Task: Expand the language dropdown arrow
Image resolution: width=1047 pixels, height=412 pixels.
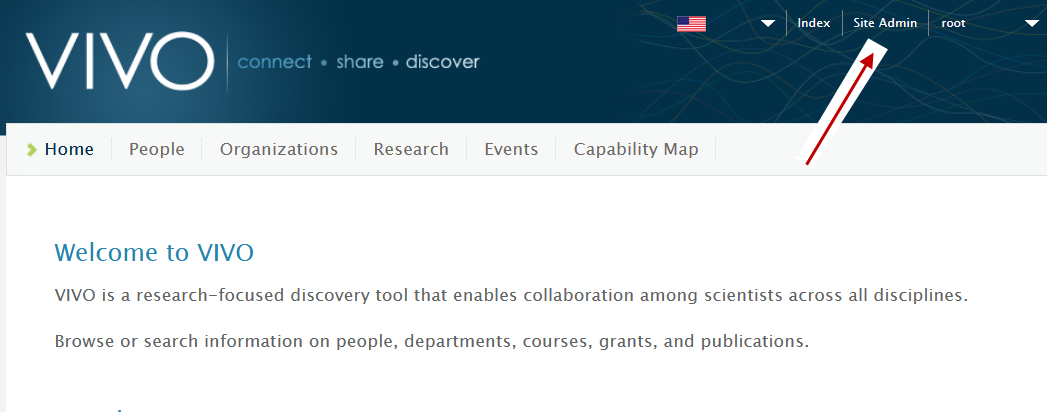Action: click(x=768, y=24)
